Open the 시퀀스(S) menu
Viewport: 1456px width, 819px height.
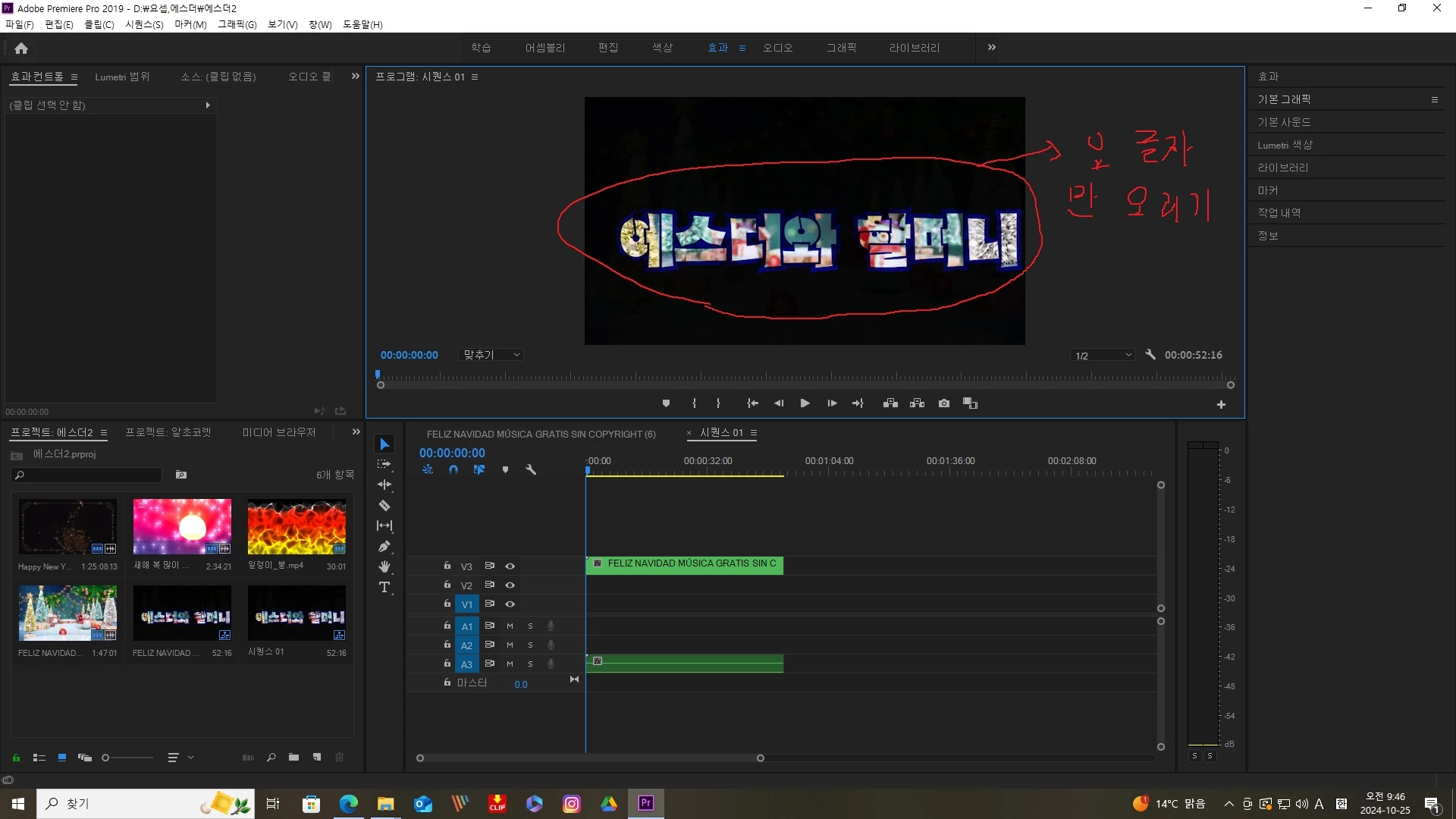pos(144,24)
